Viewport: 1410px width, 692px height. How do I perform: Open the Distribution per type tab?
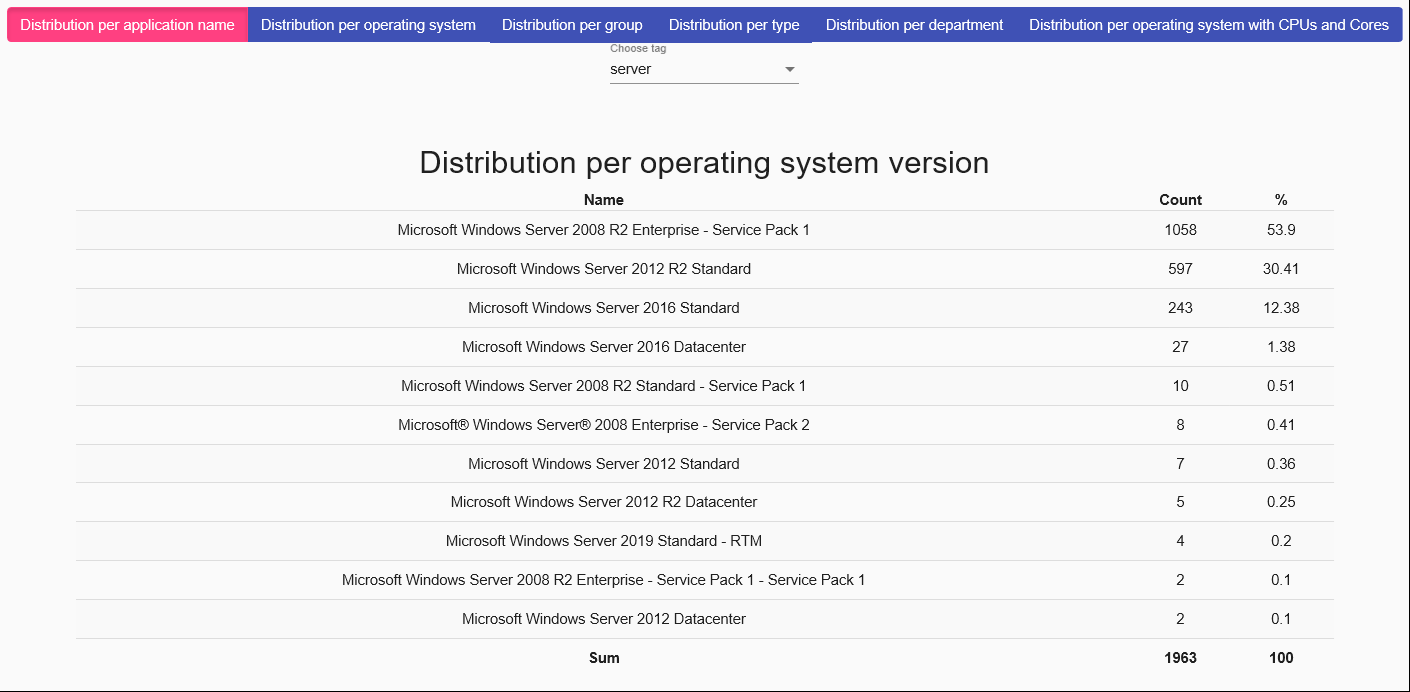pyautogui.click(x=734, y=25)
